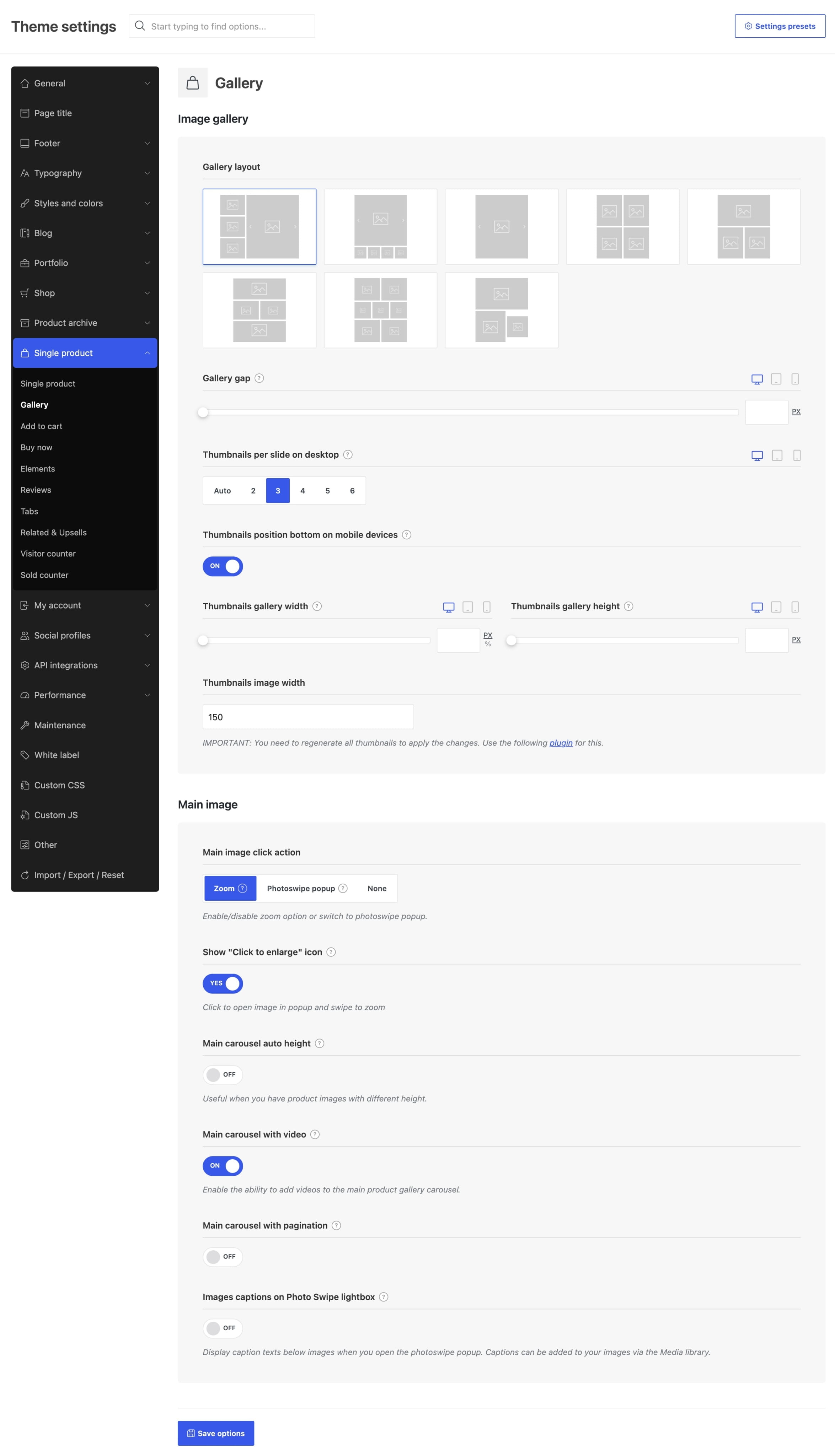Select the four-image grid gallery layout thumbnail
The image size is (835, 1456).
point(623,226)
